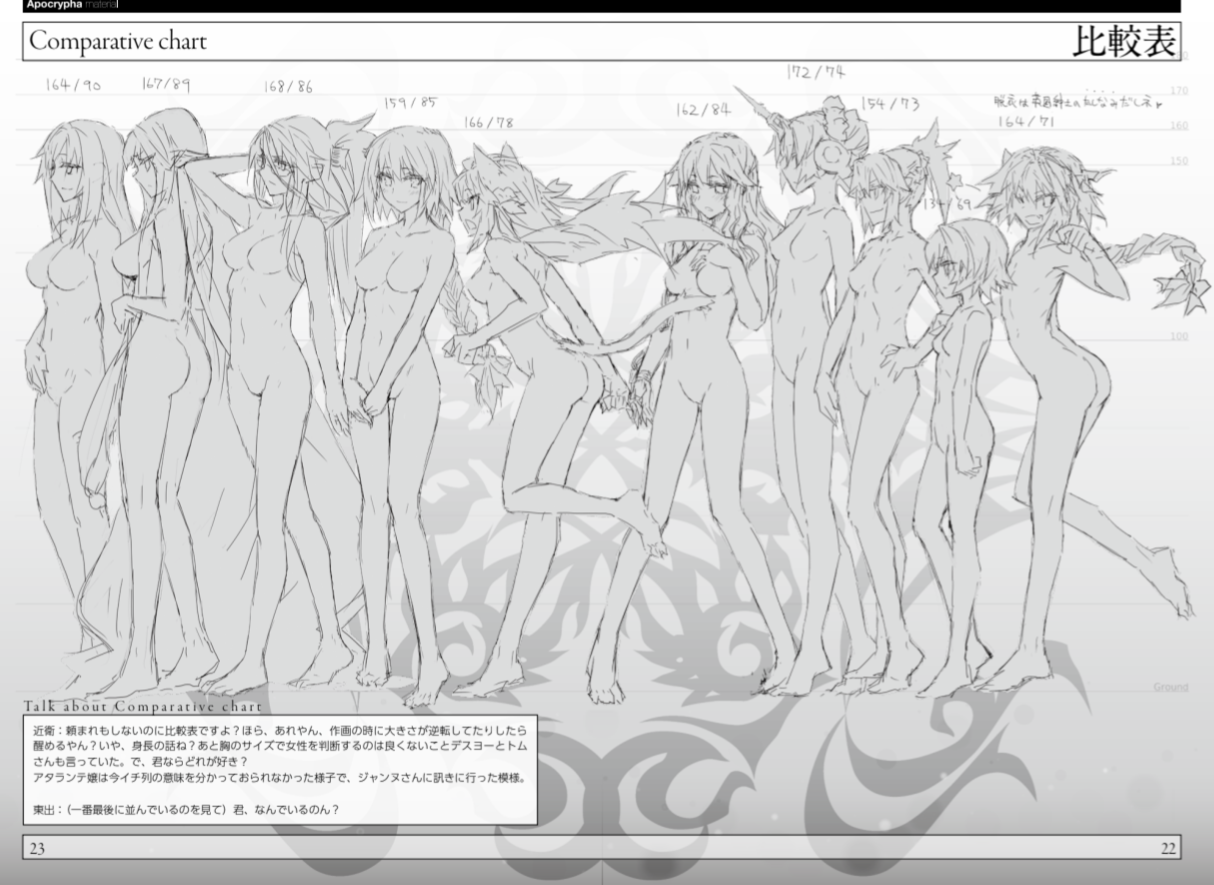This screenshot has height=885, width=1214.
Task: Click the 159/85 measurement label
Action: point(411,102)
